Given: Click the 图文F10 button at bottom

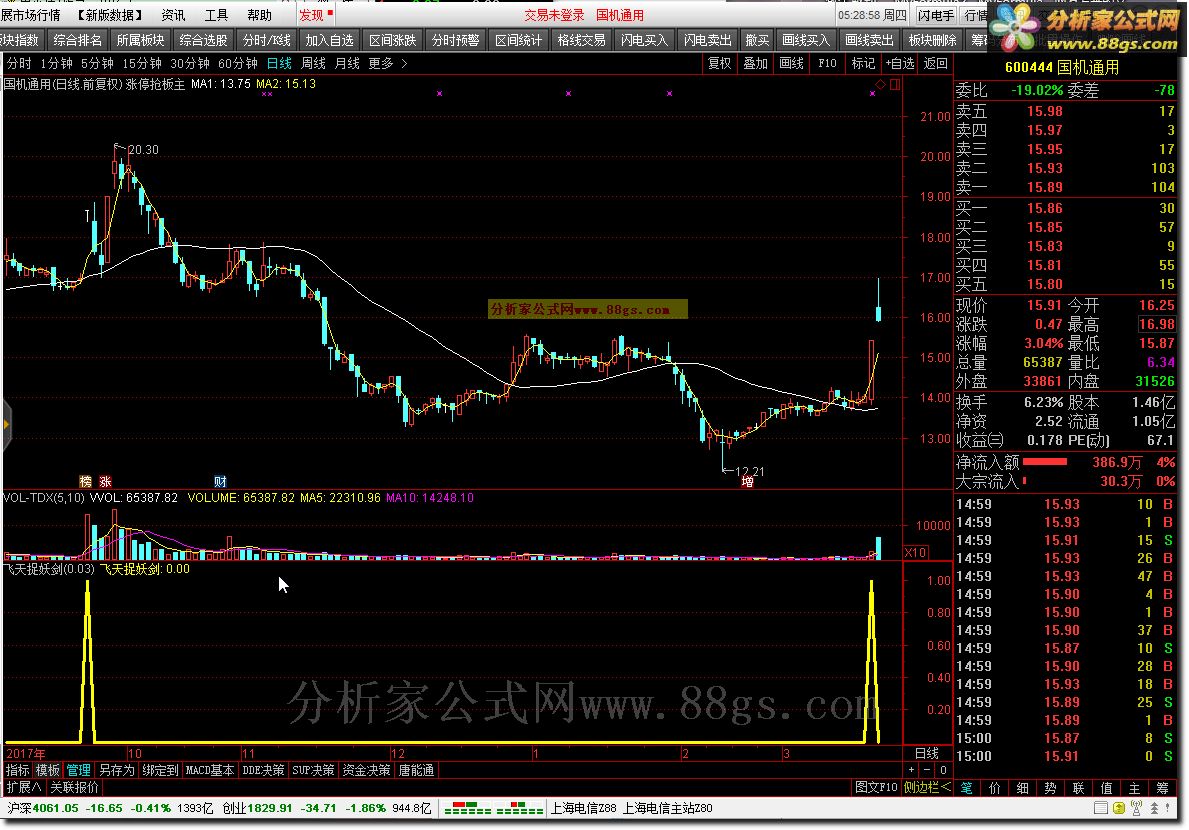Looking at the screenshot, I should click(x=876, y=788).
